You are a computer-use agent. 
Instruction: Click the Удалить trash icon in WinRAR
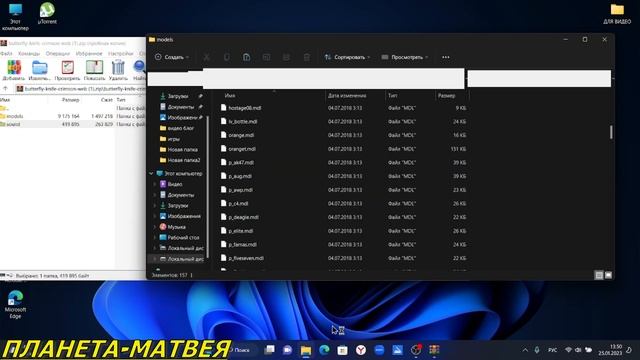(118, 70)
